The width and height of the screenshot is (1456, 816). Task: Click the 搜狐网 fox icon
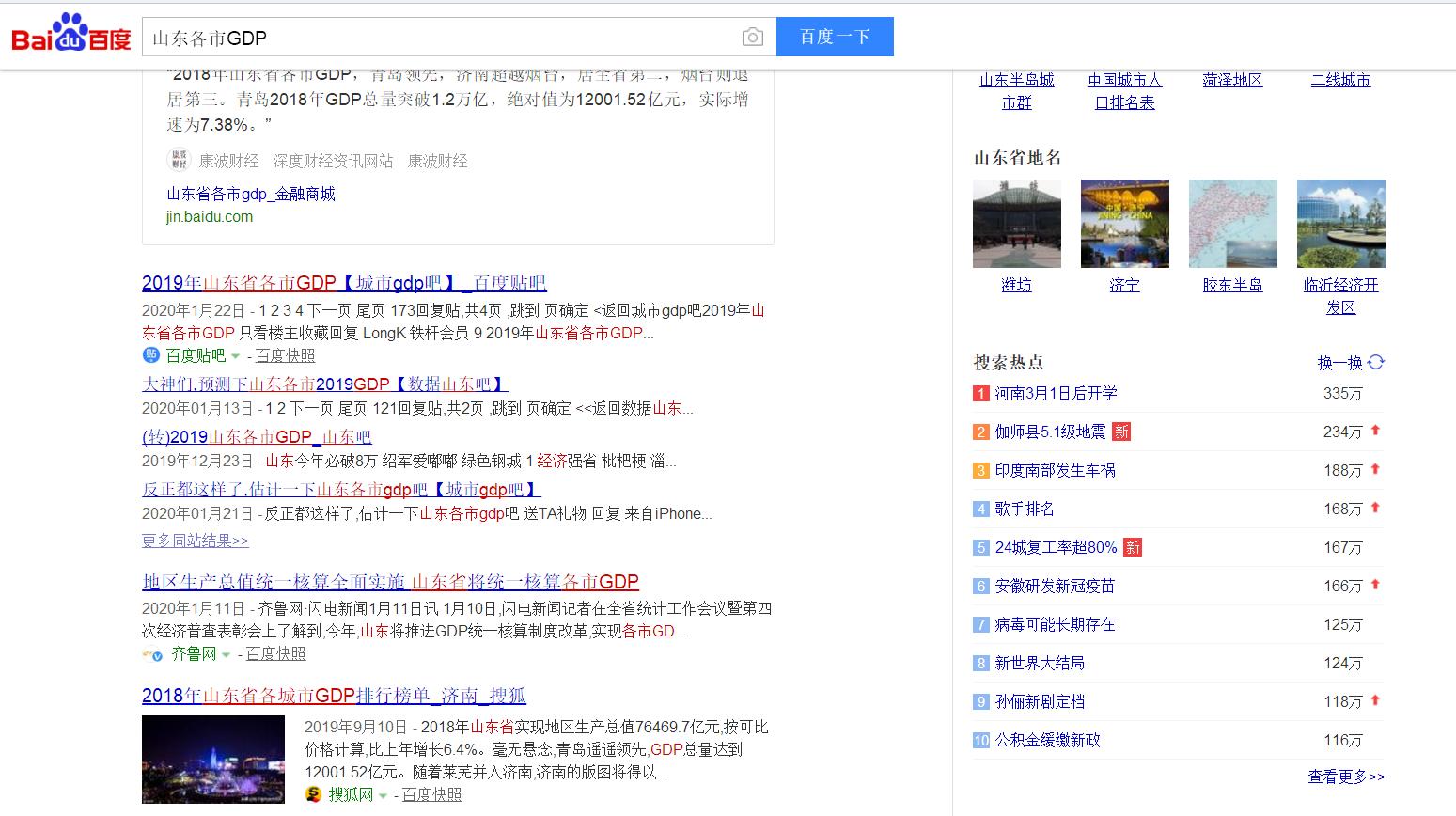click(x=312, y=794)
